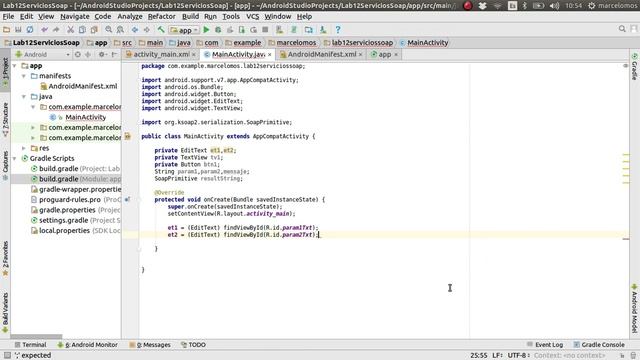This screenshot has width=640, height=360.
Task: Collapse the manifests folder arrow
Action: [24, 76]
